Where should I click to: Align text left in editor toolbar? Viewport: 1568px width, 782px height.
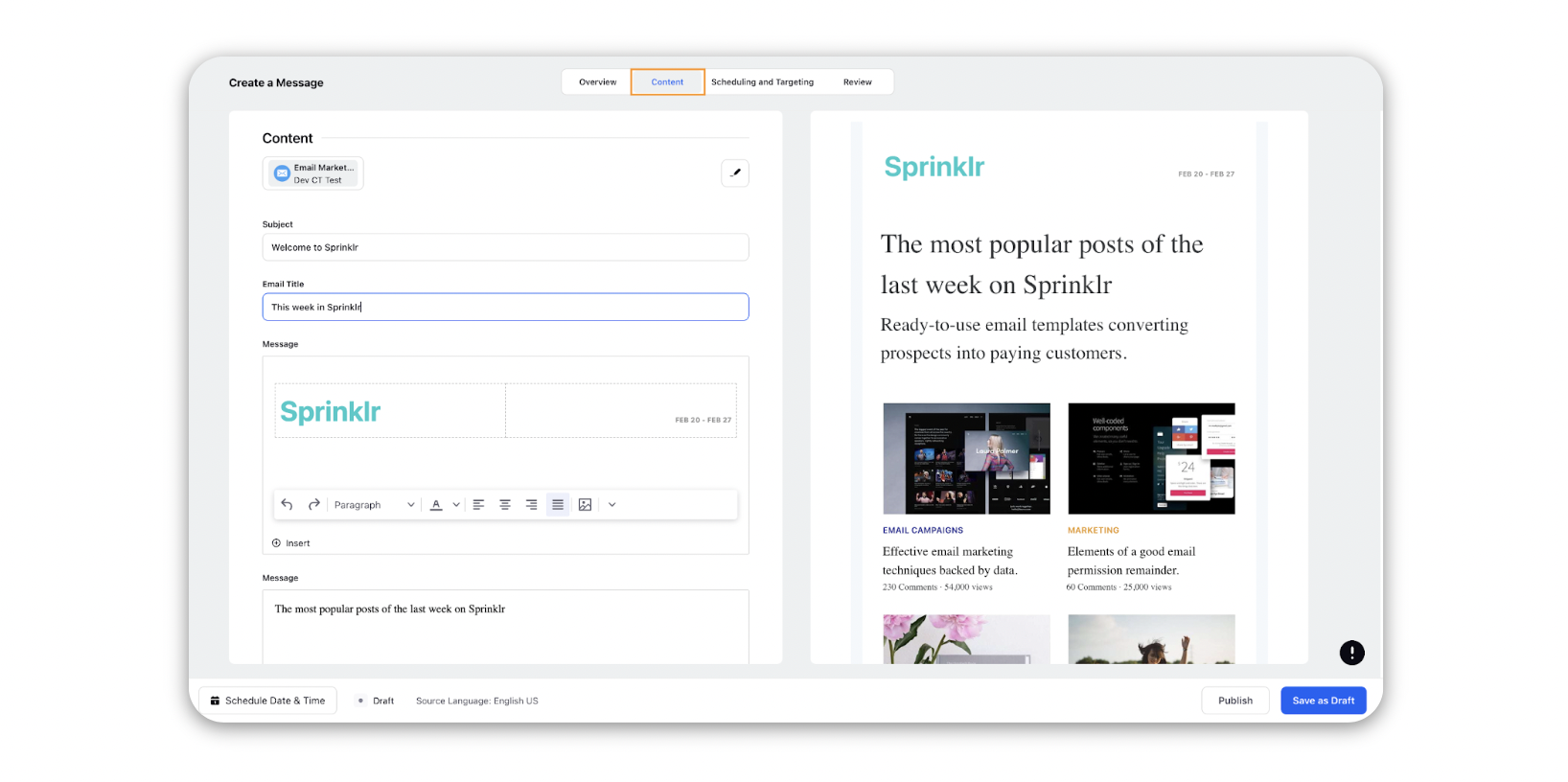point(478,505)
